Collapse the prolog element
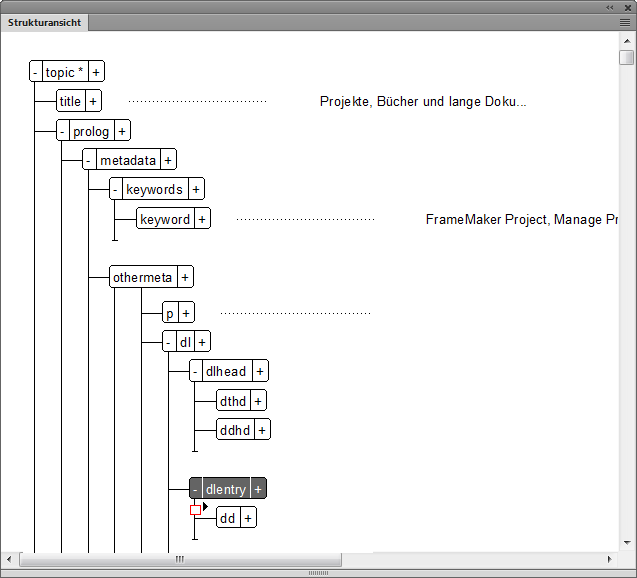 pos(63,131)
